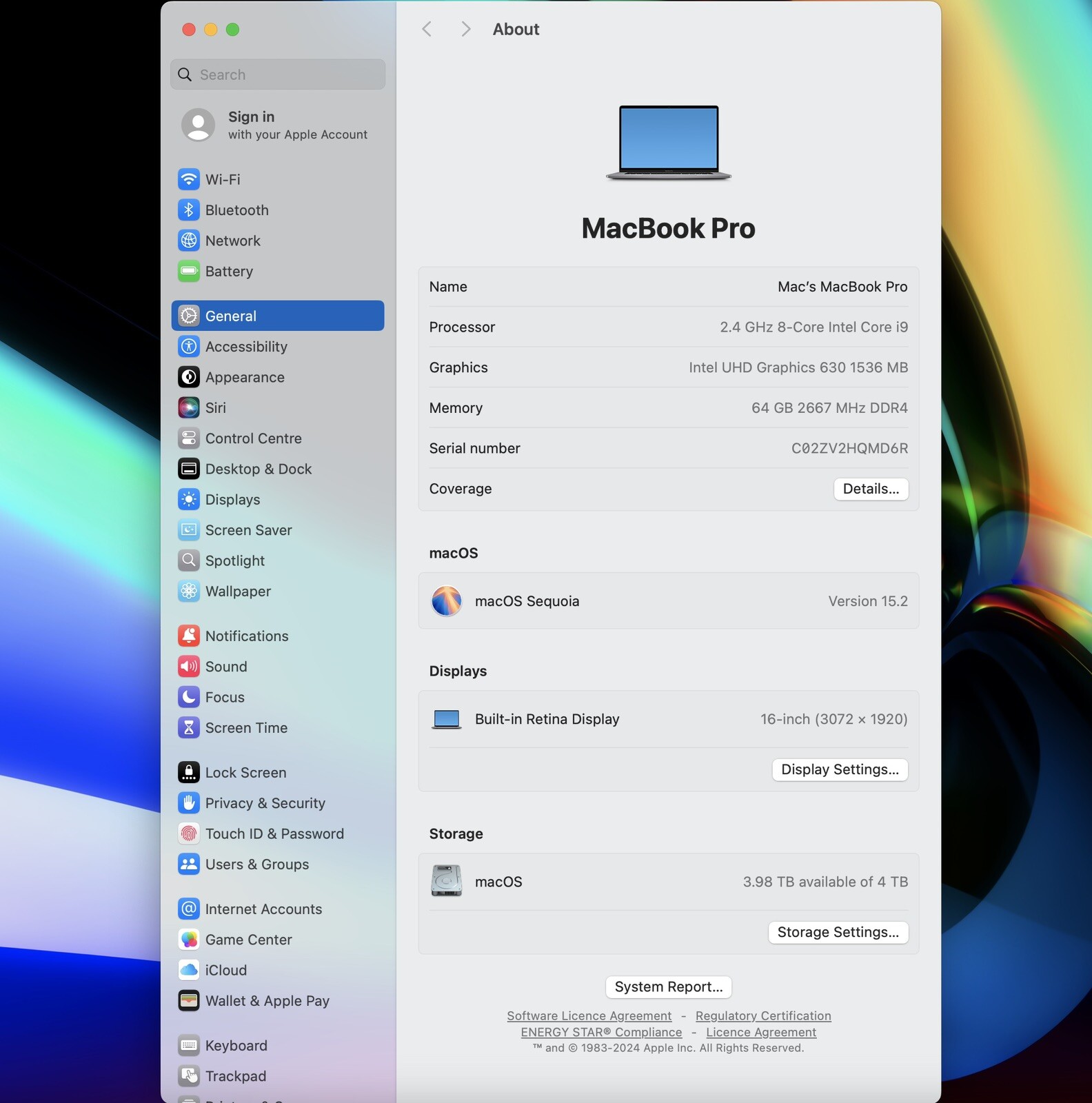Screen dimensions: 1092x1103
Task: Open the Spotlight icon
Action: point(188,560)
